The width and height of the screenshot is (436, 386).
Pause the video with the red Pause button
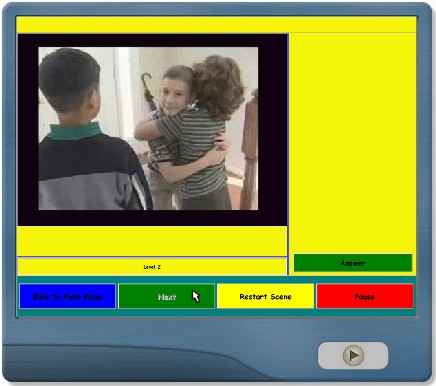[365, 296]
